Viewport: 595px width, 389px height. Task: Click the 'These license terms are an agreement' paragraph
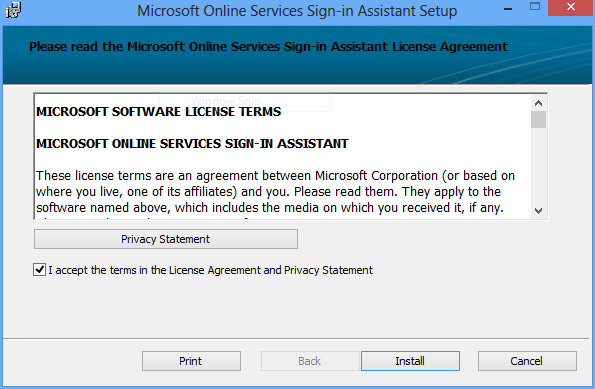(x=275, y=192)
